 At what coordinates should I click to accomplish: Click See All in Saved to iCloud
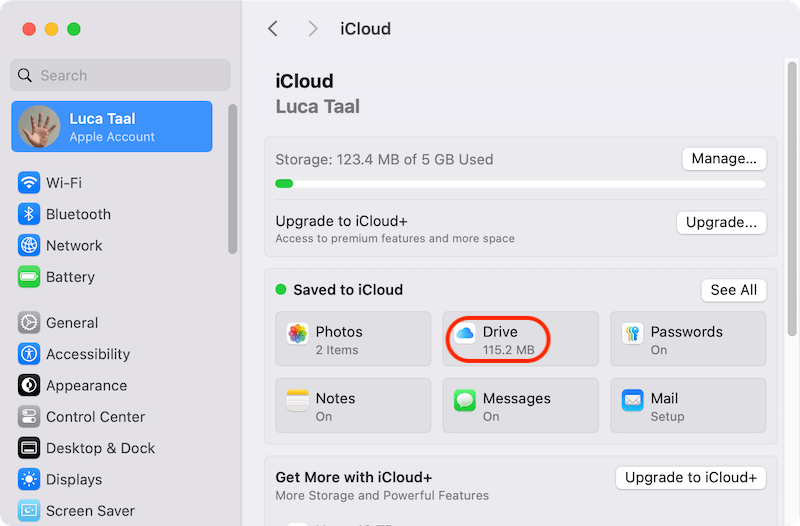click(734, 290)
